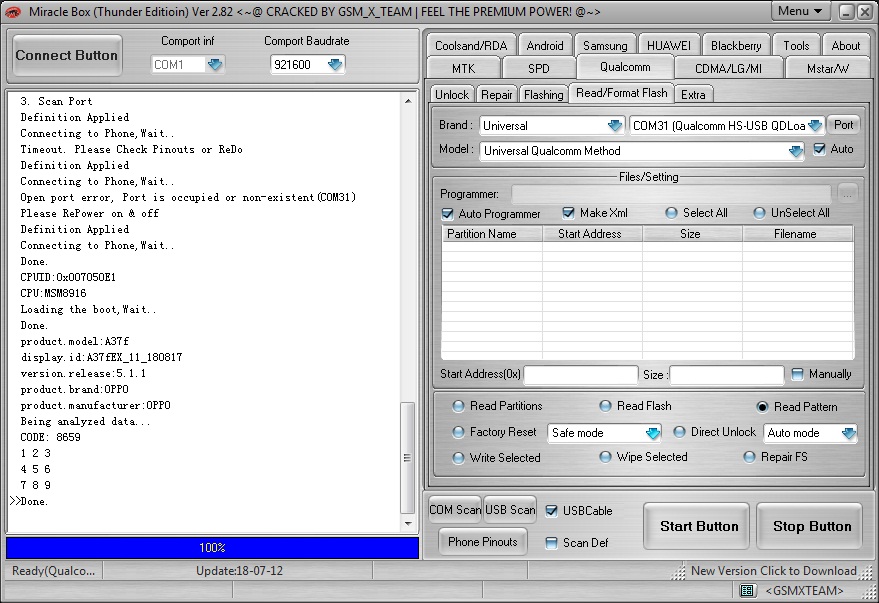Open the Unlock sub-tab
Image resolution: width=879 pixels, height=603 pixels.
click(452, 95)
